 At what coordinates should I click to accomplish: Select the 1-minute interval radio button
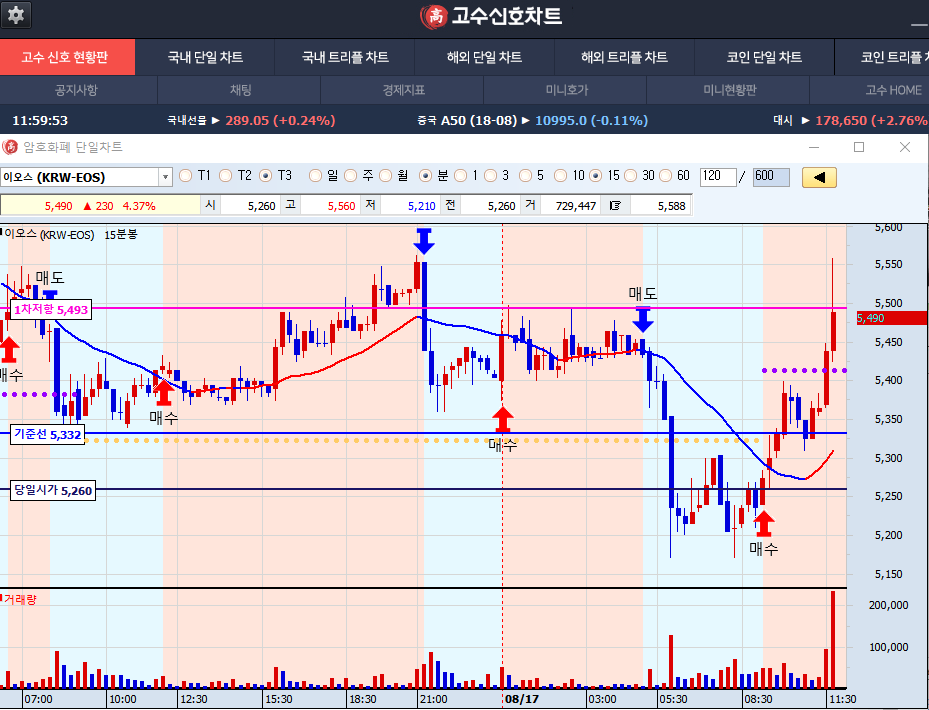click(460, 176)
